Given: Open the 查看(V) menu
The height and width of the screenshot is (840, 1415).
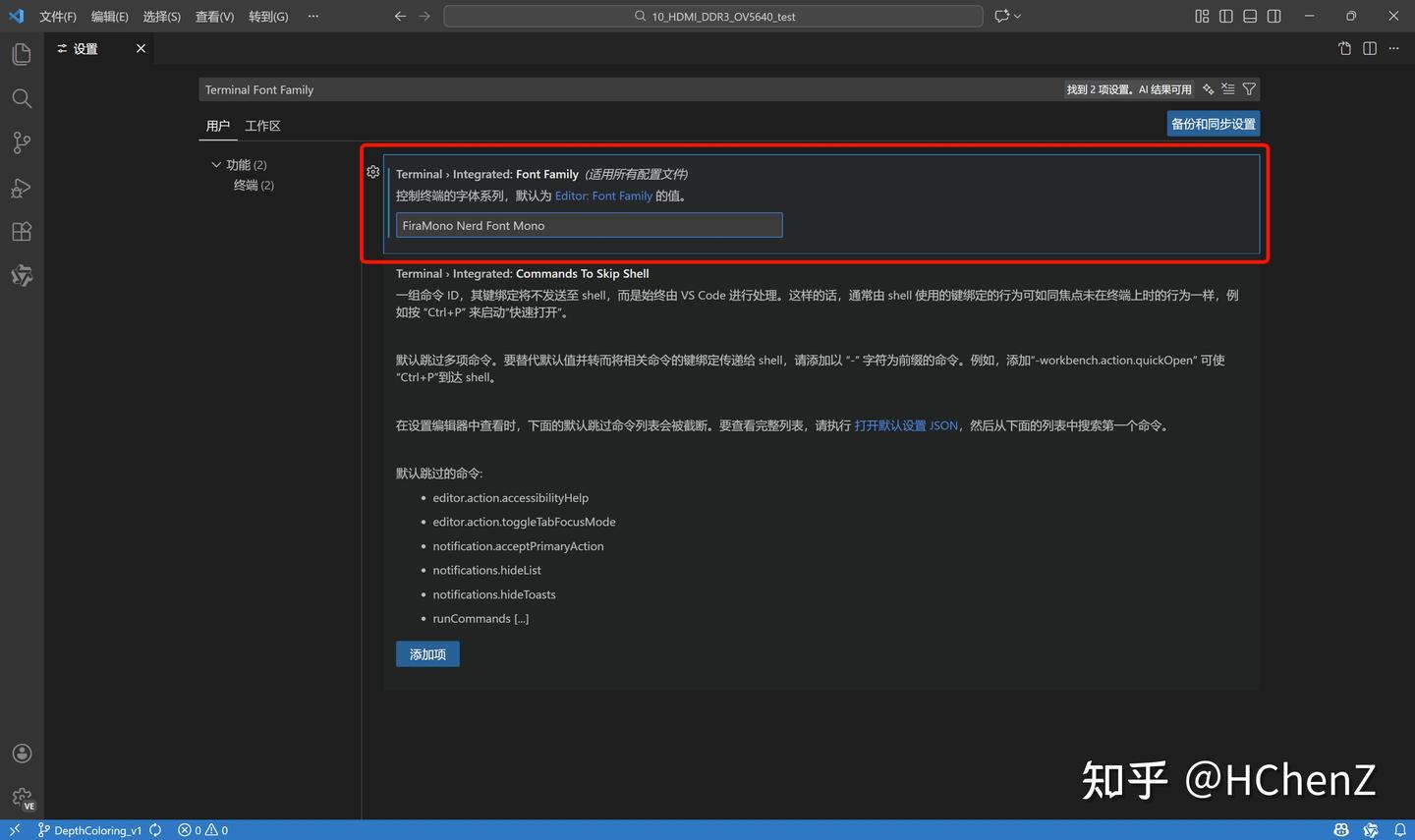Looking at the screenshot, I should [x=214, y=17].
